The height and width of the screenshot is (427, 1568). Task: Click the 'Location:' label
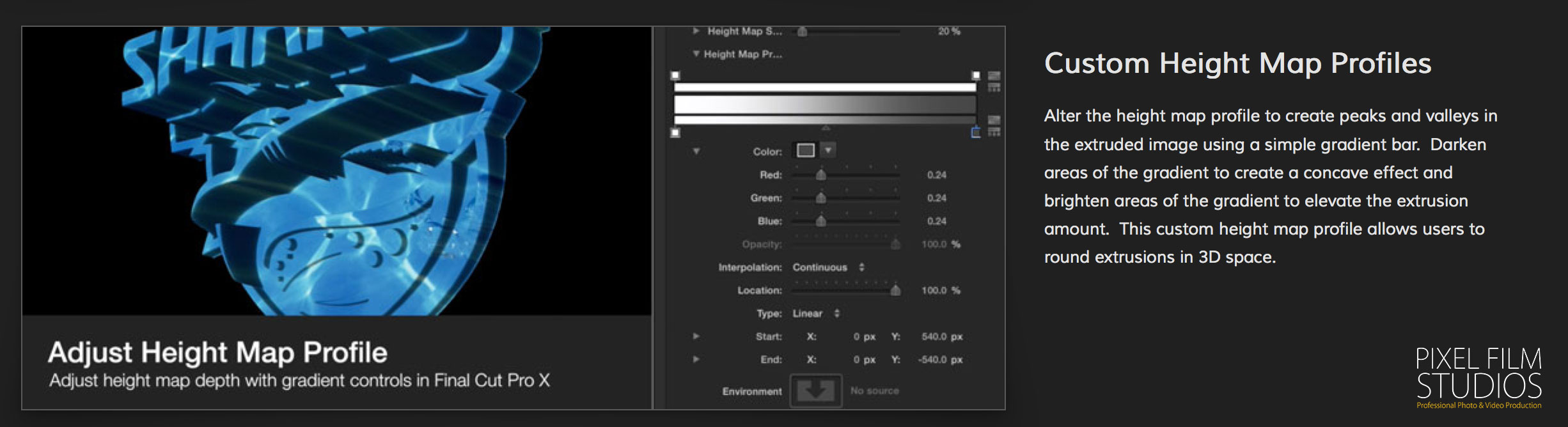tap(760, 290)
